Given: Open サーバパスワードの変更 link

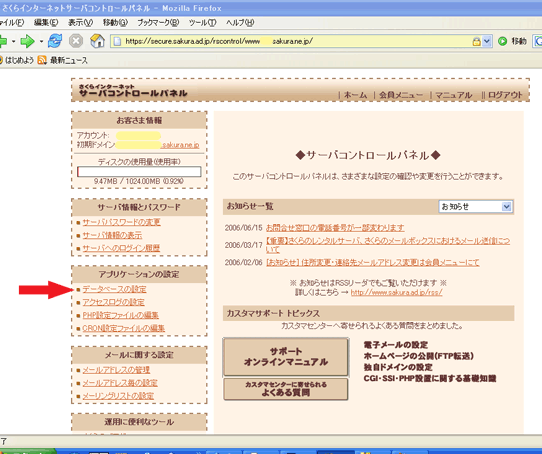Looking at the screenshot, I should (121, 222).
